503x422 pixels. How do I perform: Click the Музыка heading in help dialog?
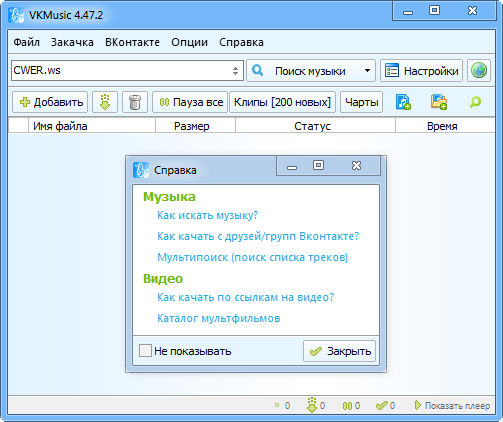(169, 197)
